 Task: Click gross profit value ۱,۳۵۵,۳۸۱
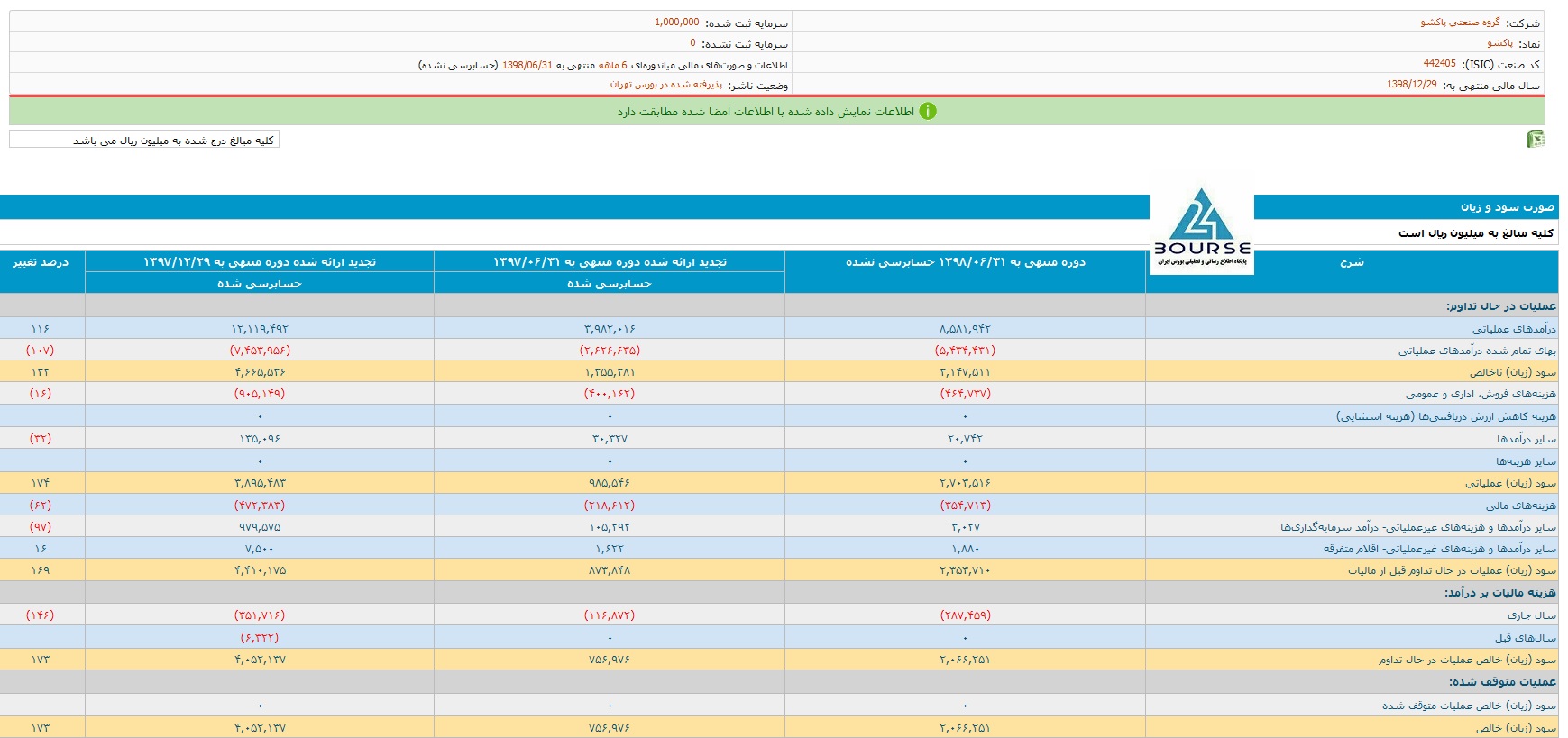610,372
